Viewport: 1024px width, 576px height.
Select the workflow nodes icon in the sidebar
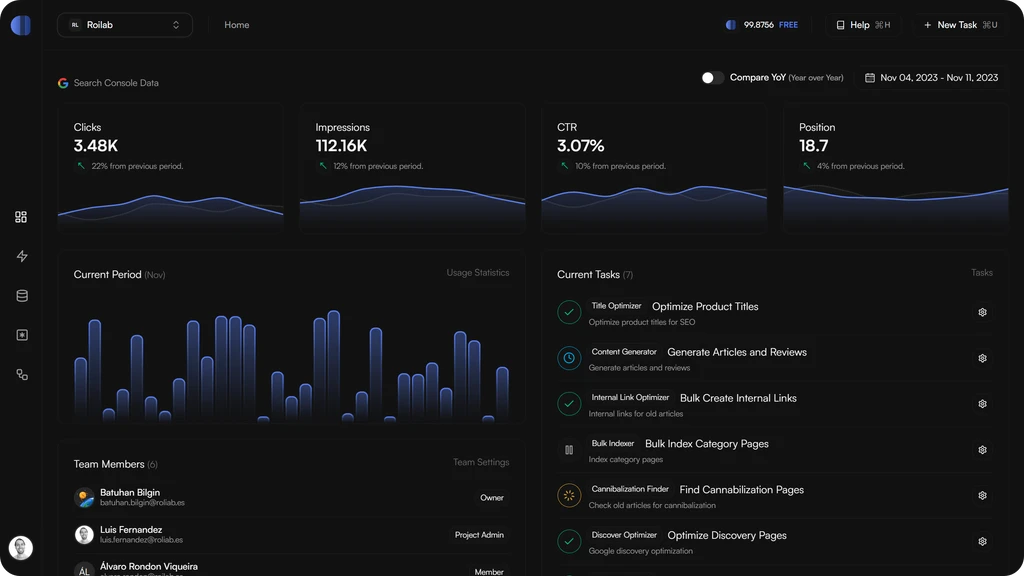coord(21,374)
